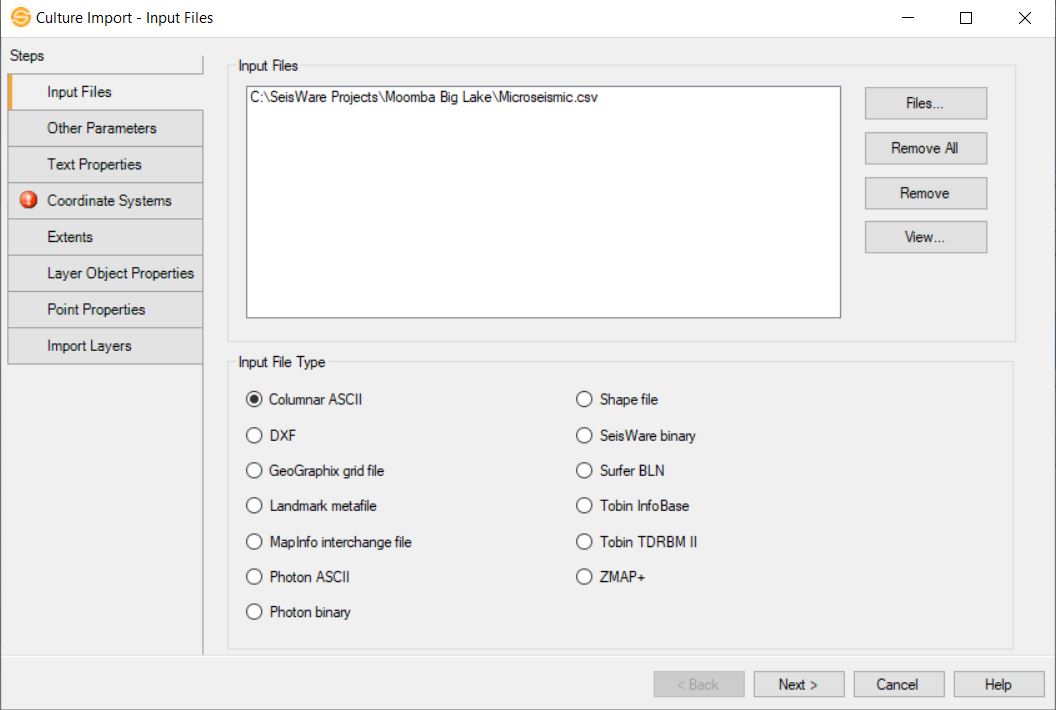Go to the Text Properties step

click(x=94, y=164)
